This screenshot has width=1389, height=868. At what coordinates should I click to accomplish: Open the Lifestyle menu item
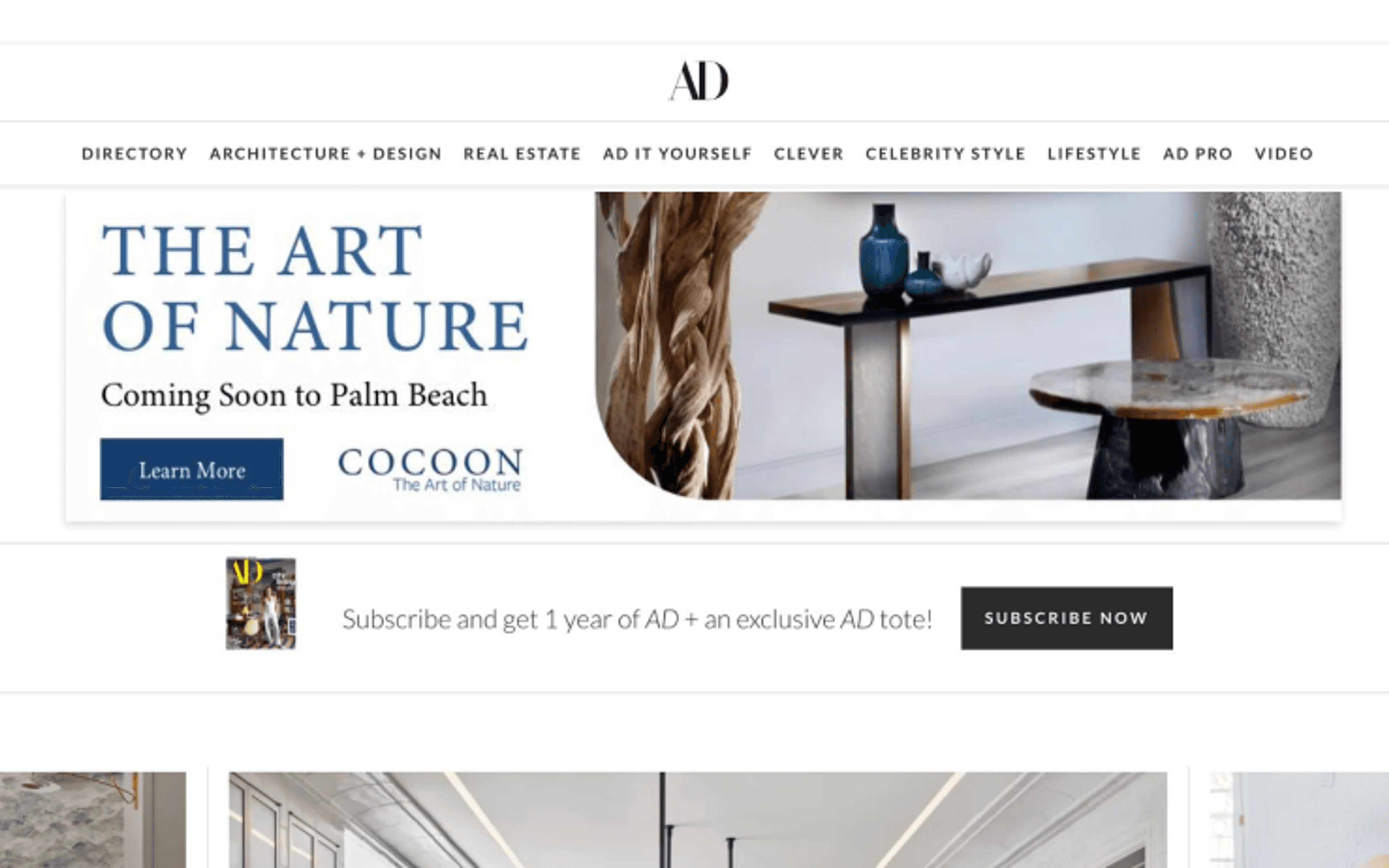(1094, 154)
